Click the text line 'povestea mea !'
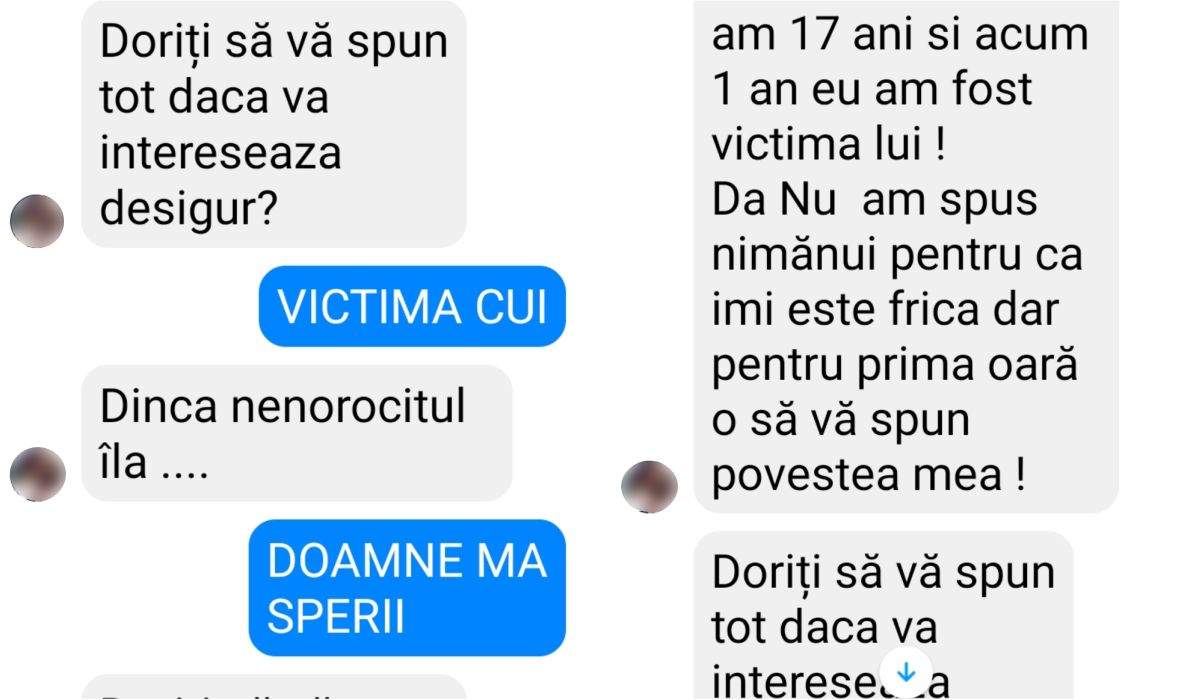 coord(868,475)
